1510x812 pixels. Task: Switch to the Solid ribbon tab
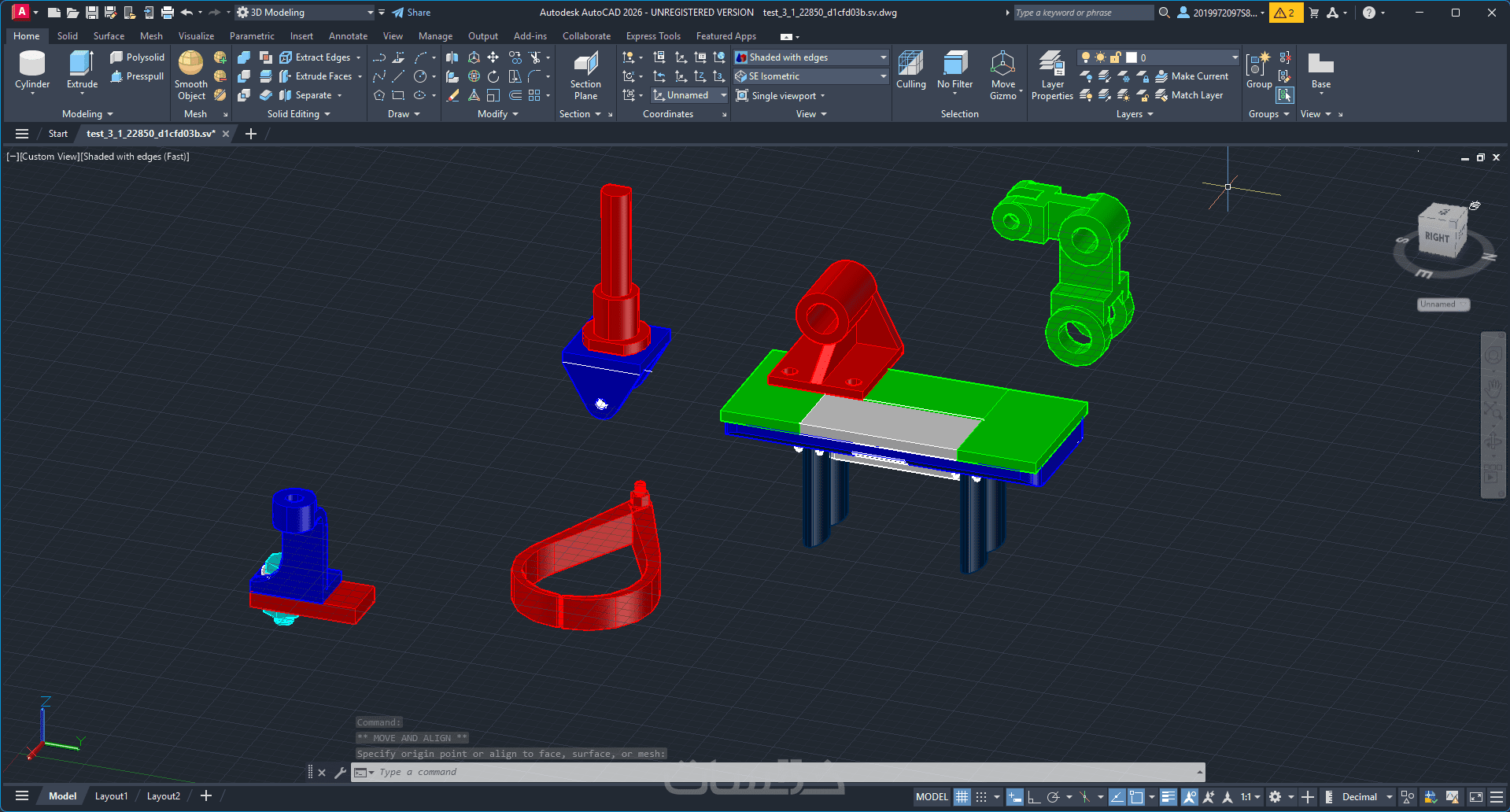[68, 36]
